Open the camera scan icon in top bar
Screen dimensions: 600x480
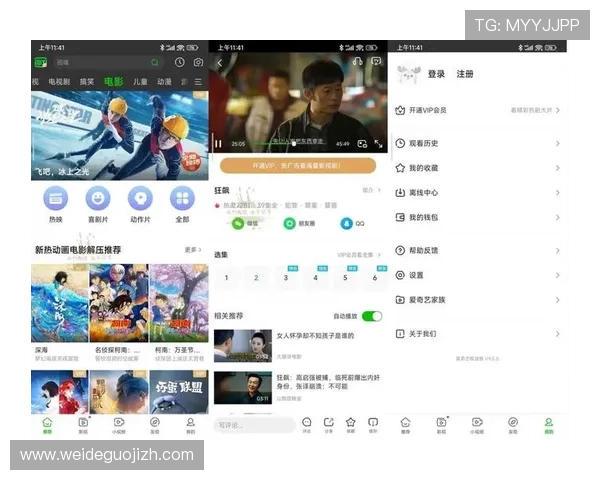pos(198,62)
